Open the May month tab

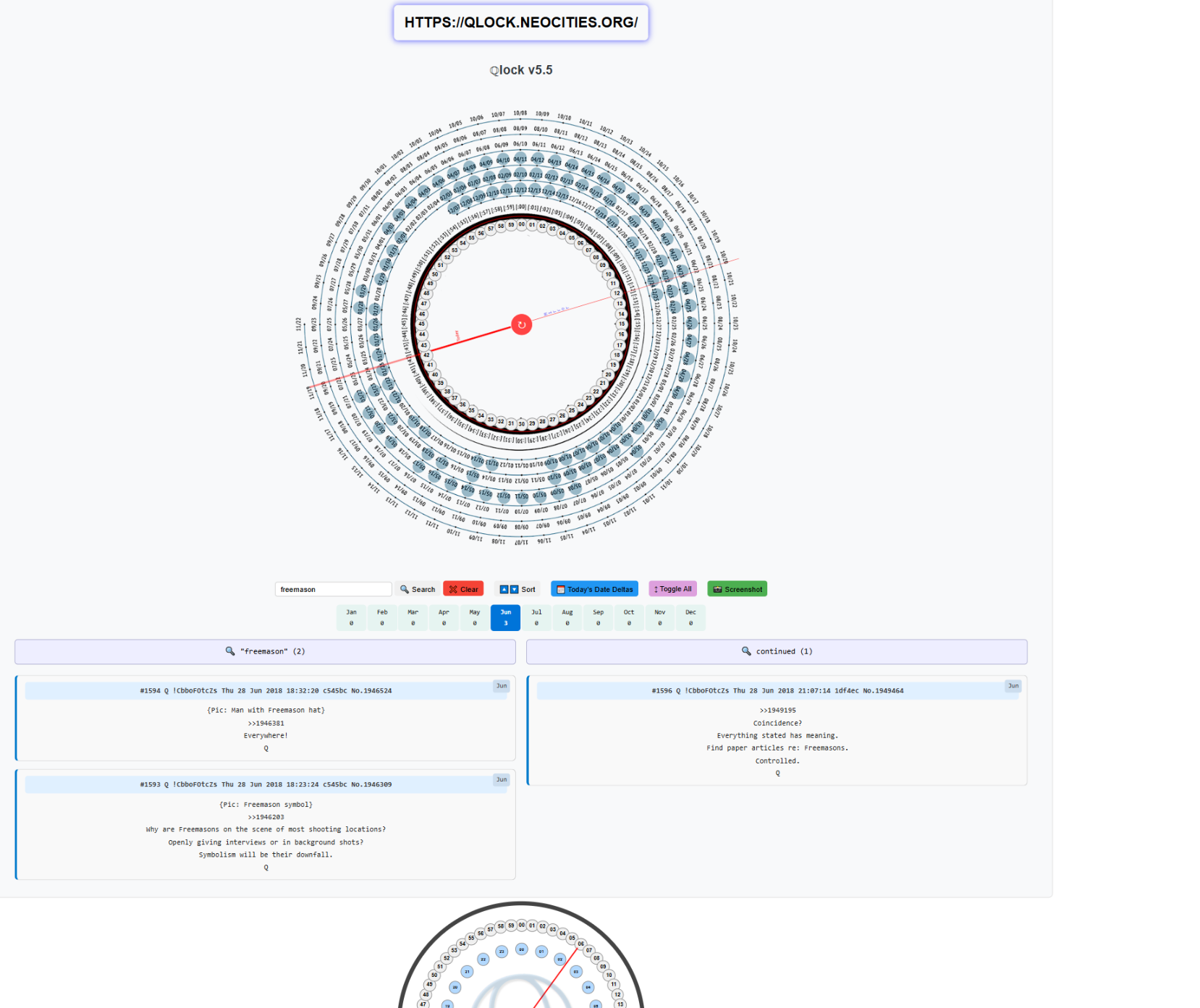coord(475,617)
